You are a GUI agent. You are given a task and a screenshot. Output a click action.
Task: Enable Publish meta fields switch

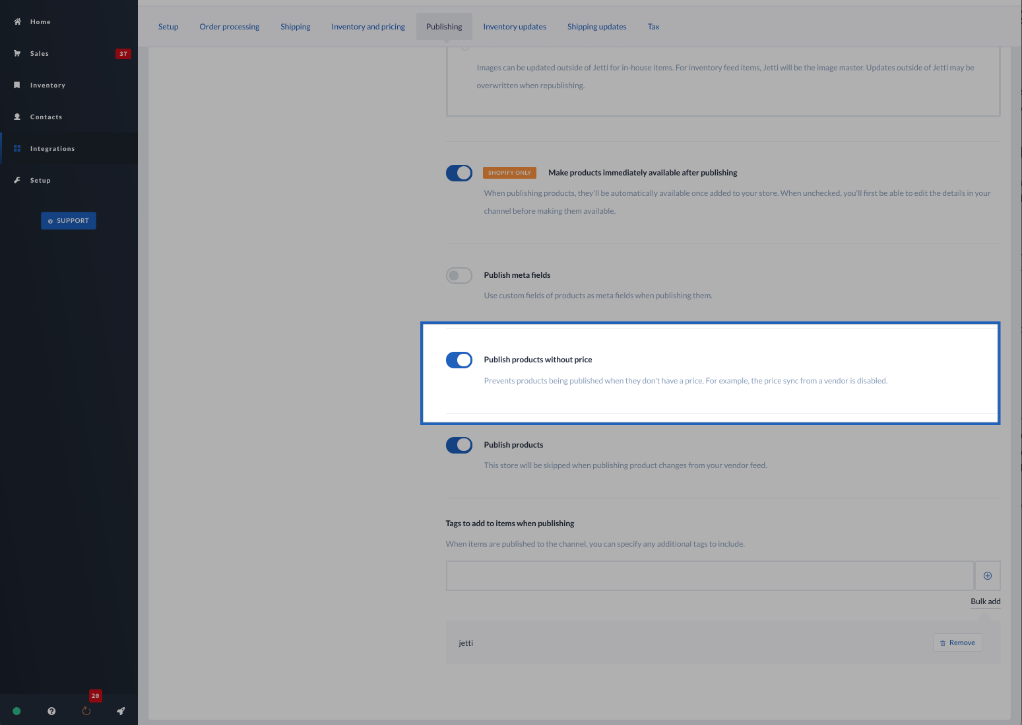pos(459,275)
